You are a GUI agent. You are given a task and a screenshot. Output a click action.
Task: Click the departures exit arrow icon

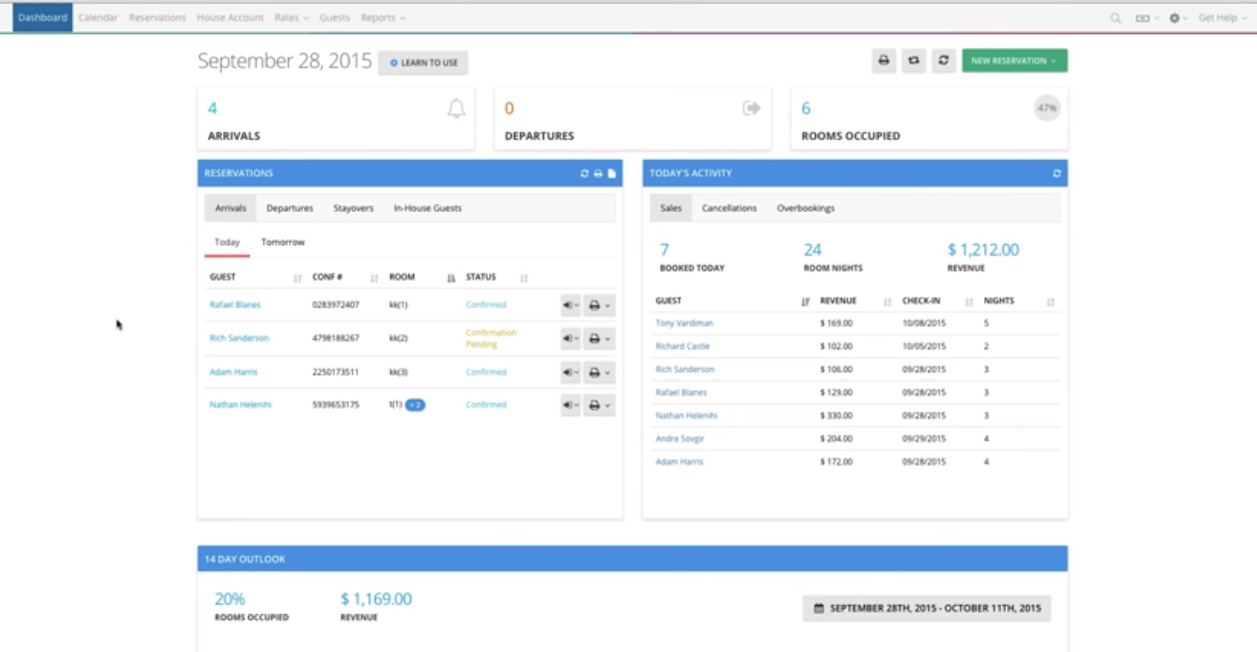pos(752,108)
